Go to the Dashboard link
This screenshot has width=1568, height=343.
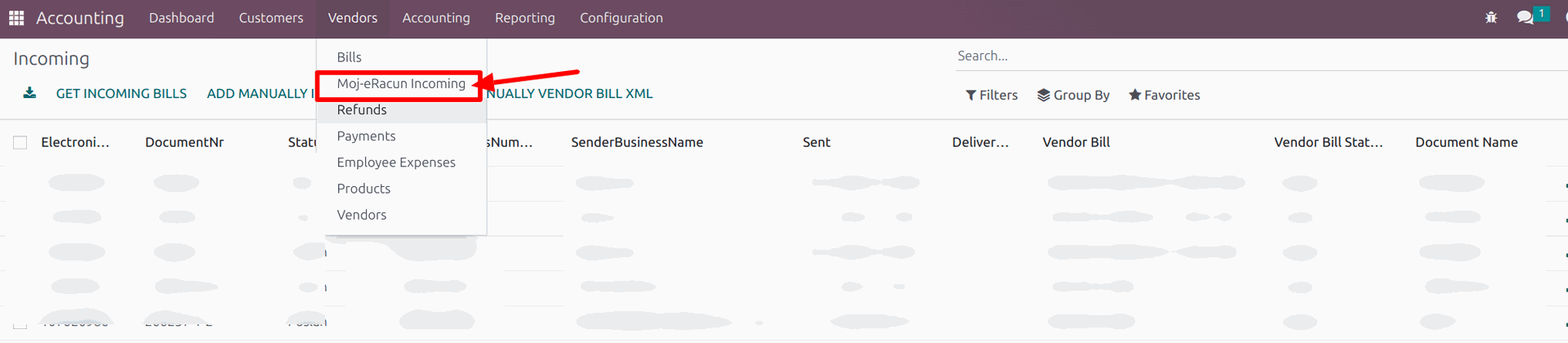(181, 18)
